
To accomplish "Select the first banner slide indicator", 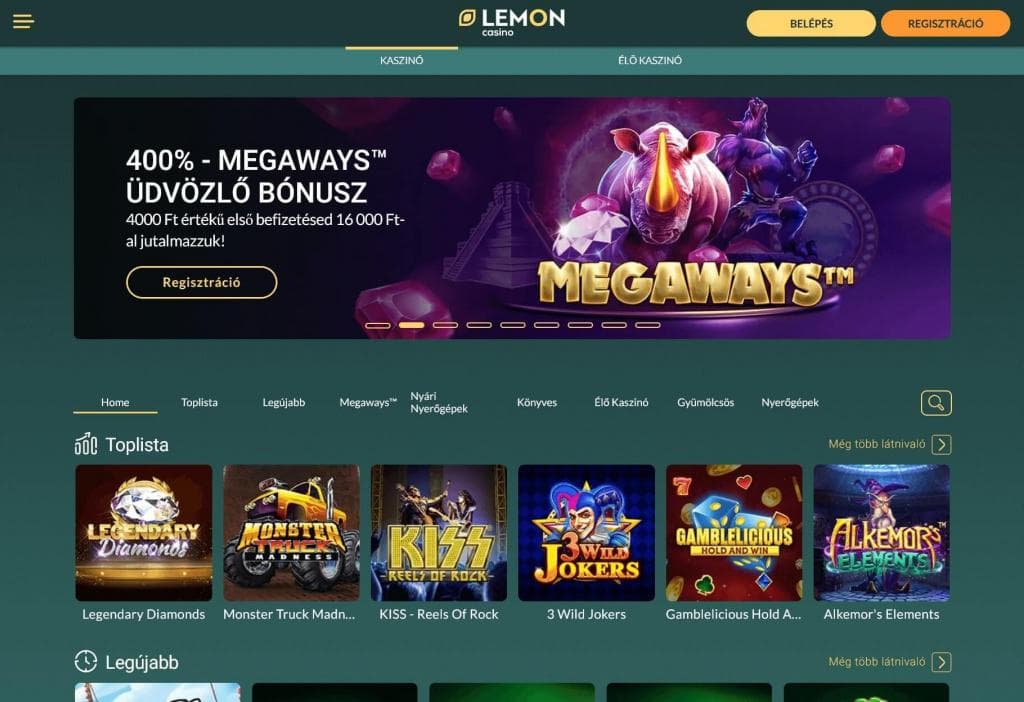I will (x=377, y=325).
